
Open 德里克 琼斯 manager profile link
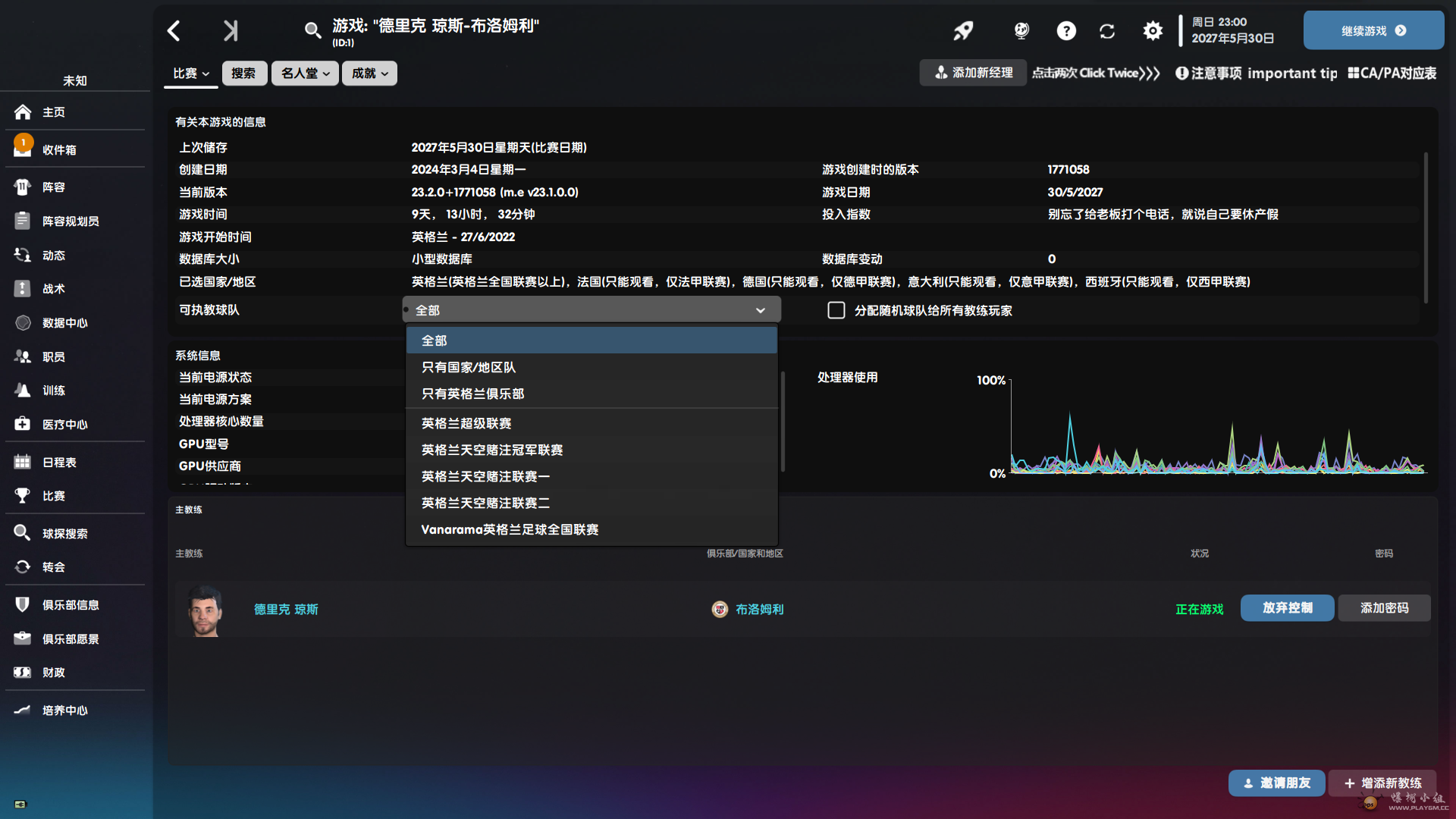286,610
